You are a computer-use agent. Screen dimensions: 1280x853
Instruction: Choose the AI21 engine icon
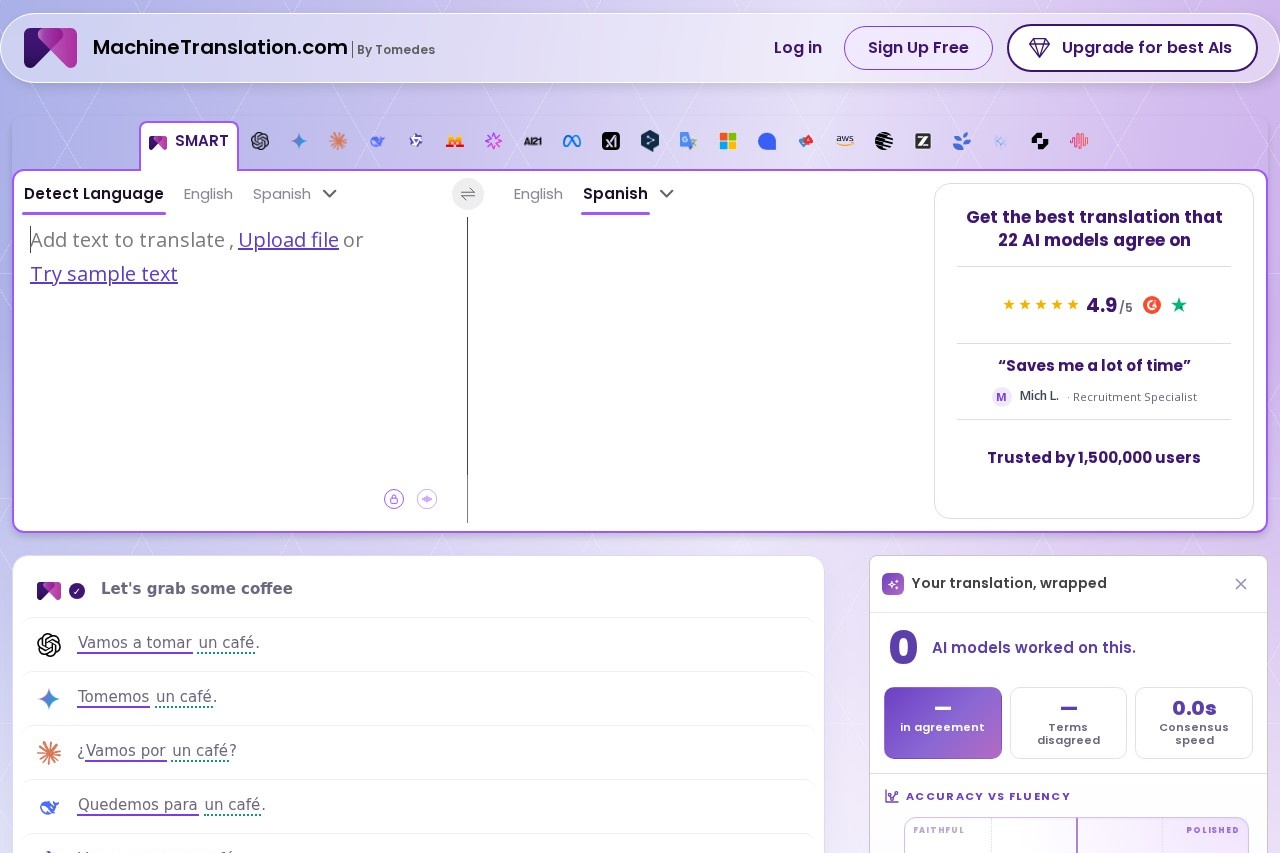(533, 141)
